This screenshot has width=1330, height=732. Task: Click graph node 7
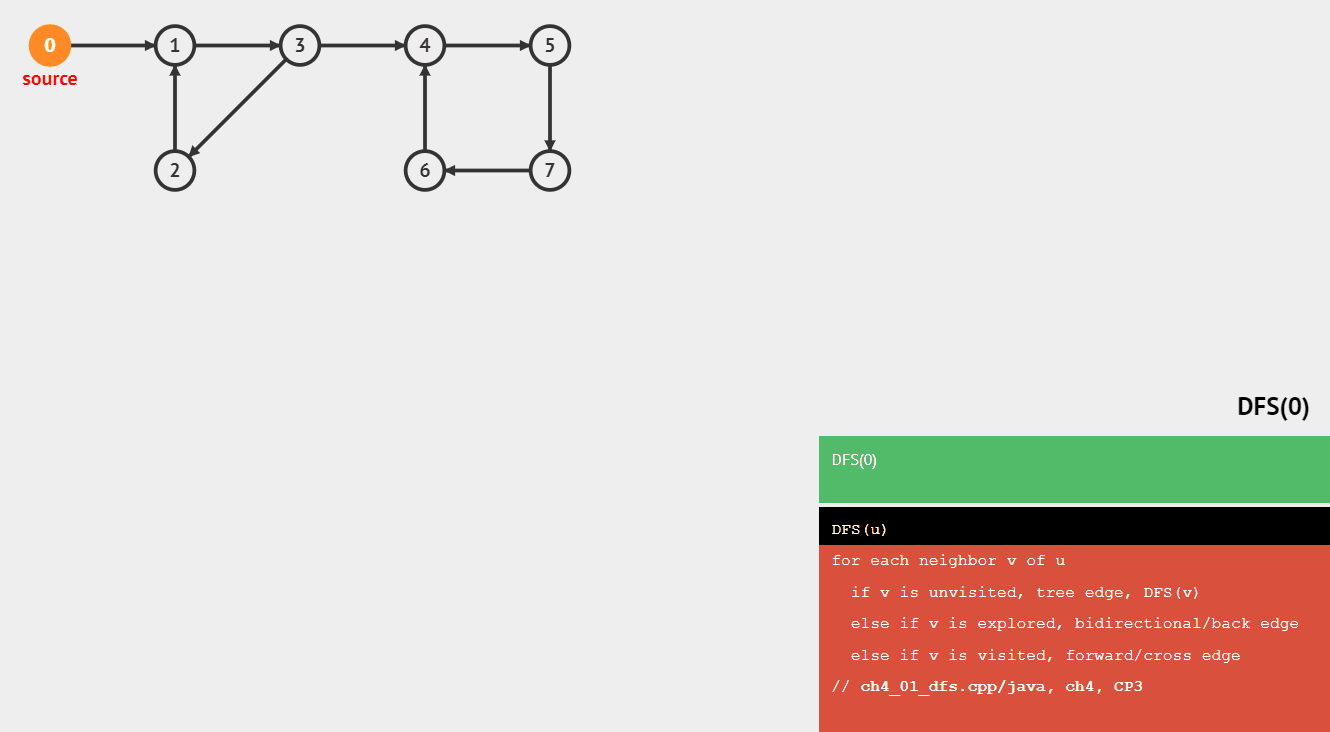coord(549,170)
